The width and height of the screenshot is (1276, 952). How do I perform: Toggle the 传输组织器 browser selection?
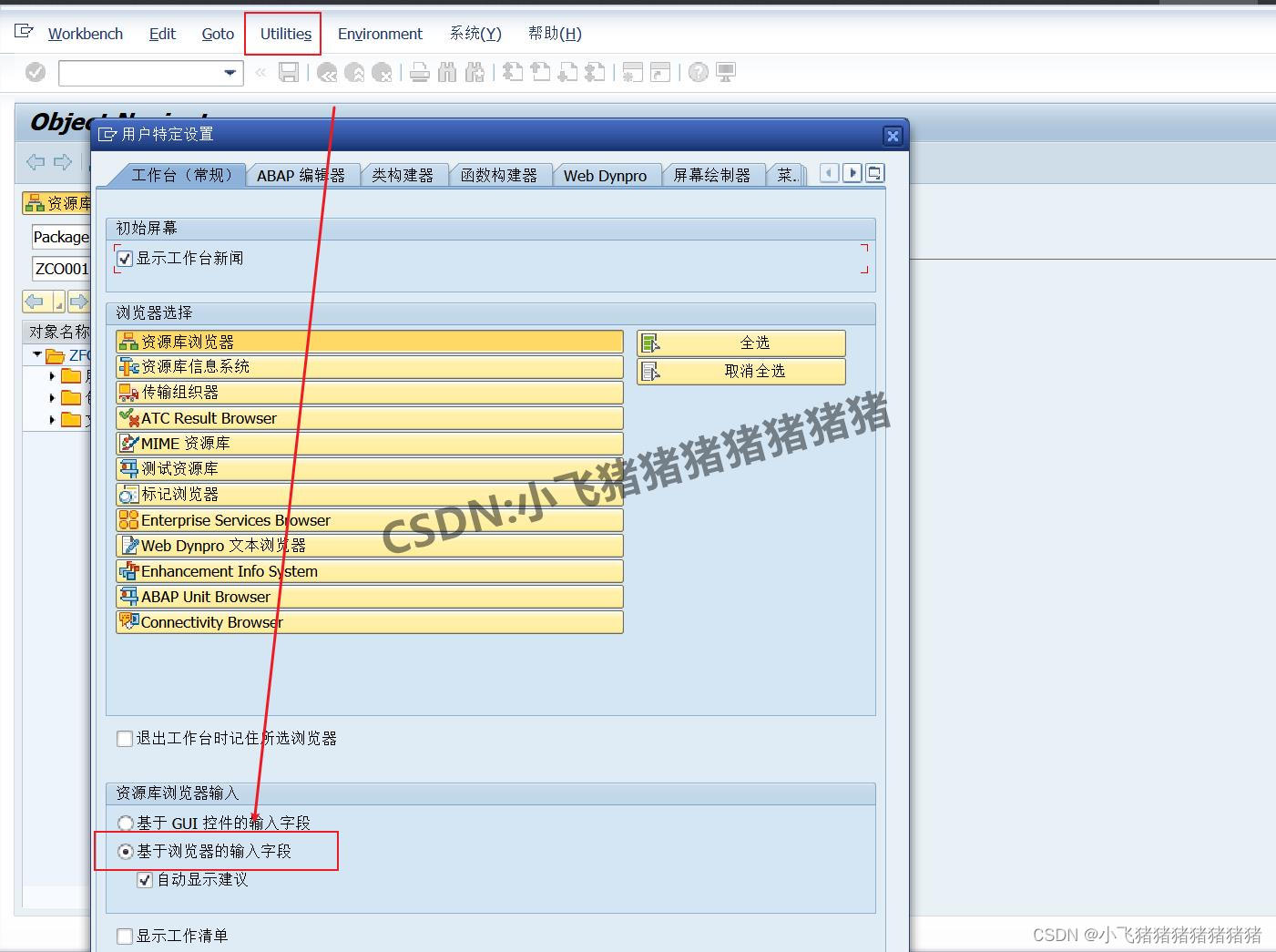point(369,393)
